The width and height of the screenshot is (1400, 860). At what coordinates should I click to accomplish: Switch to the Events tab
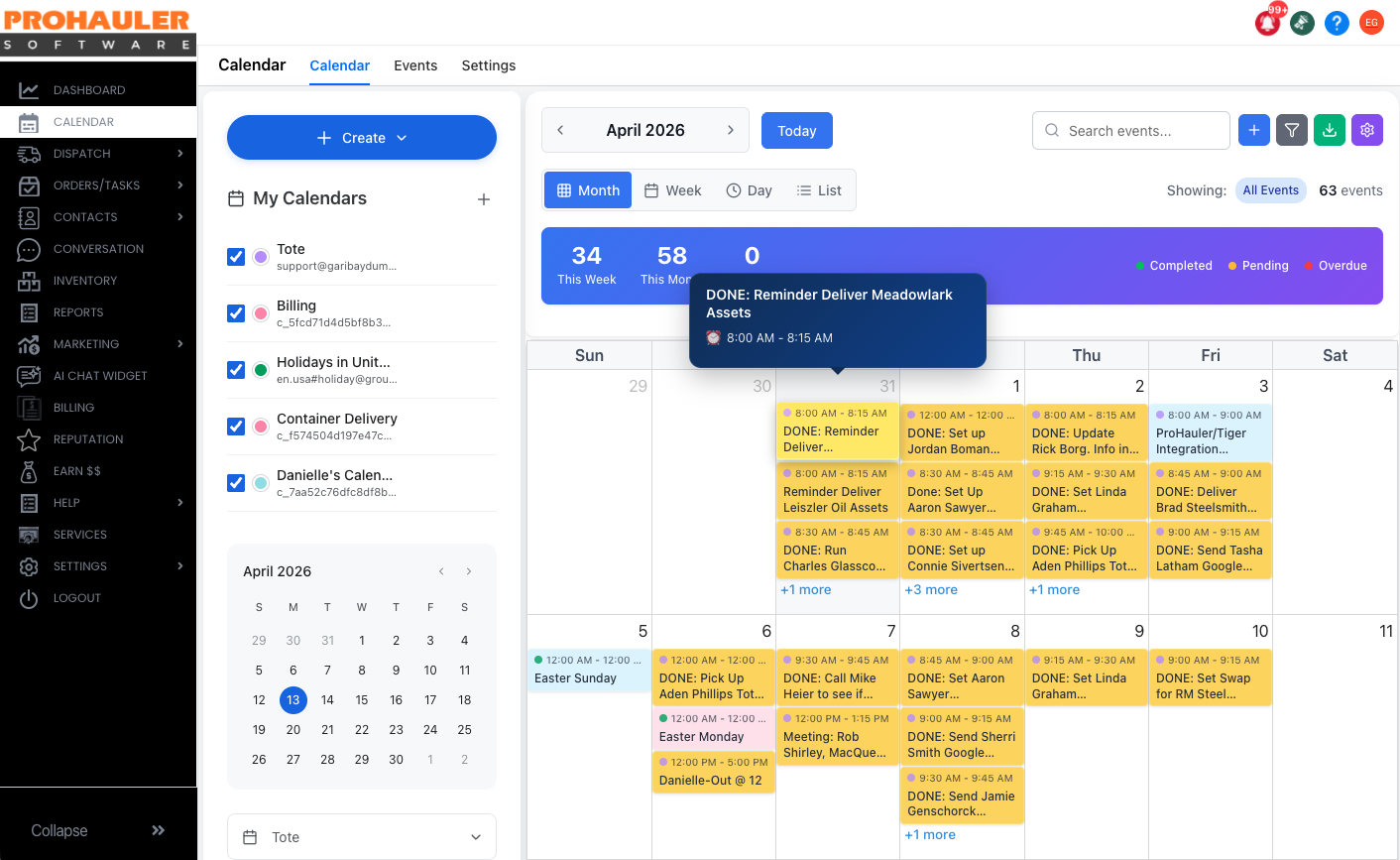tap(415, 65)
